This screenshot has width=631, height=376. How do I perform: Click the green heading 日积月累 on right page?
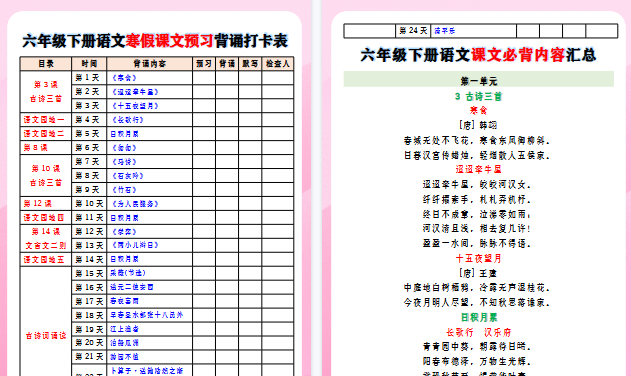[478, 318]
